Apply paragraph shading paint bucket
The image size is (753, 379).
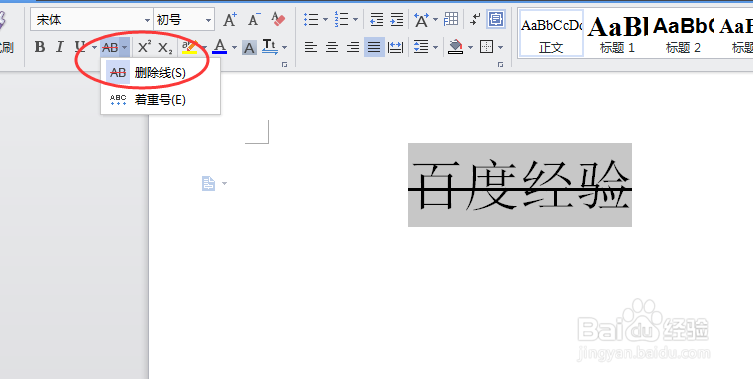pyautogui.click(x=455, y=47)
